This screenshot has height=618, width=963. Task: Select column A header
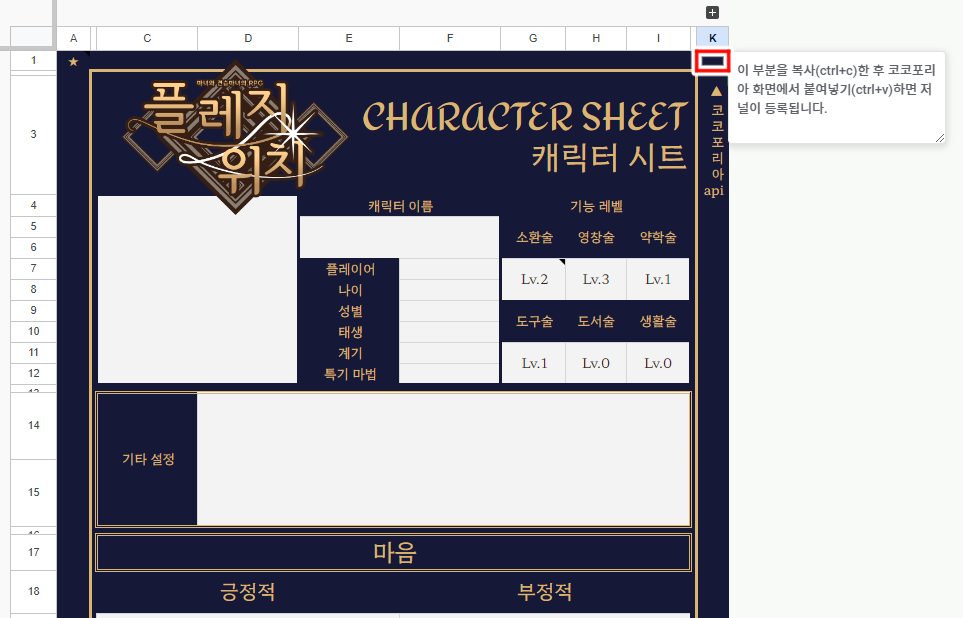[x=73, y=38]
